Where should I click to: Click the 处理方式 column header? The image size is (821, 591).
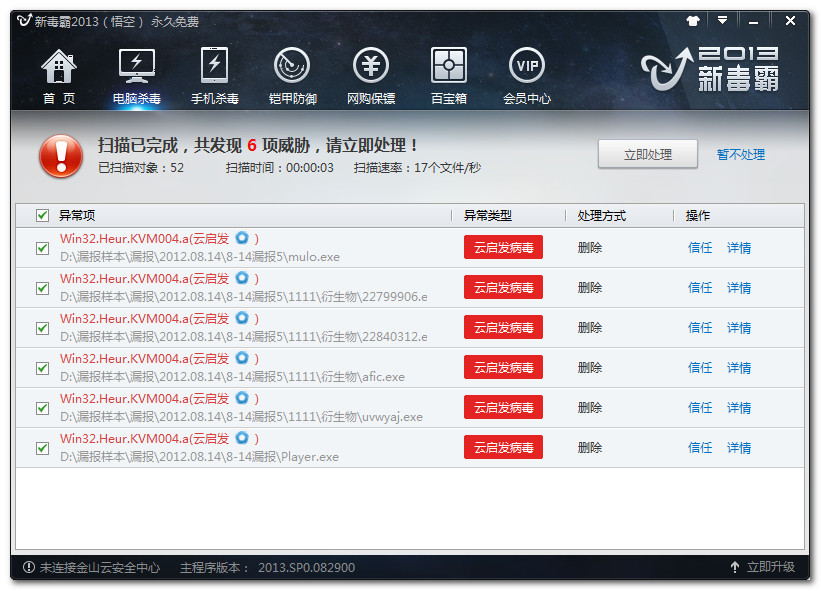[x=602, y=215]
